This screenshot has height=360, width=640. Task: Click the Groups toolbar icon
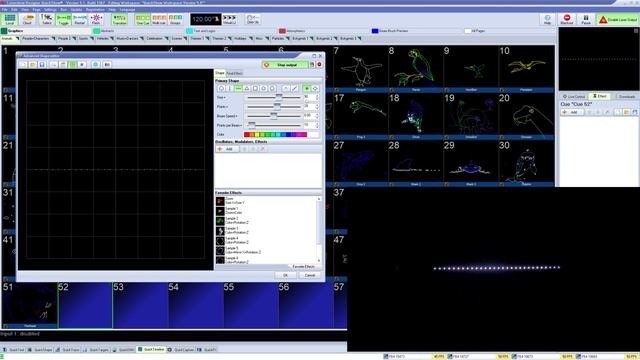[x=175, y=19]
